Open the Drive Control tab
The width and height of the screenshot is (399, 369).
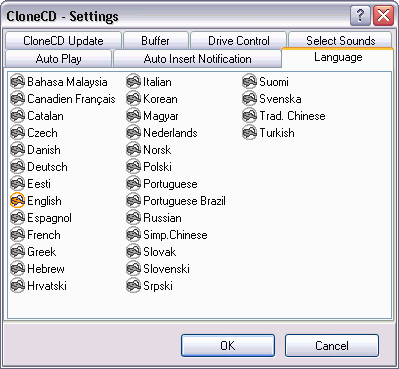[x=238, y=41]
